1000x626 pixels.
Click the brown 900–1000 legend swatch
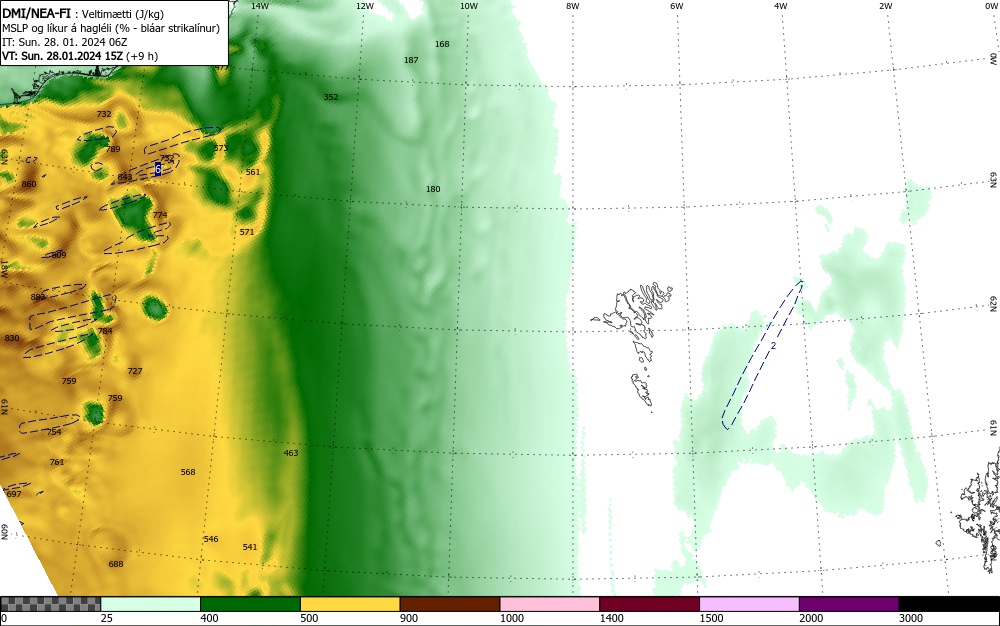point(450,604)
